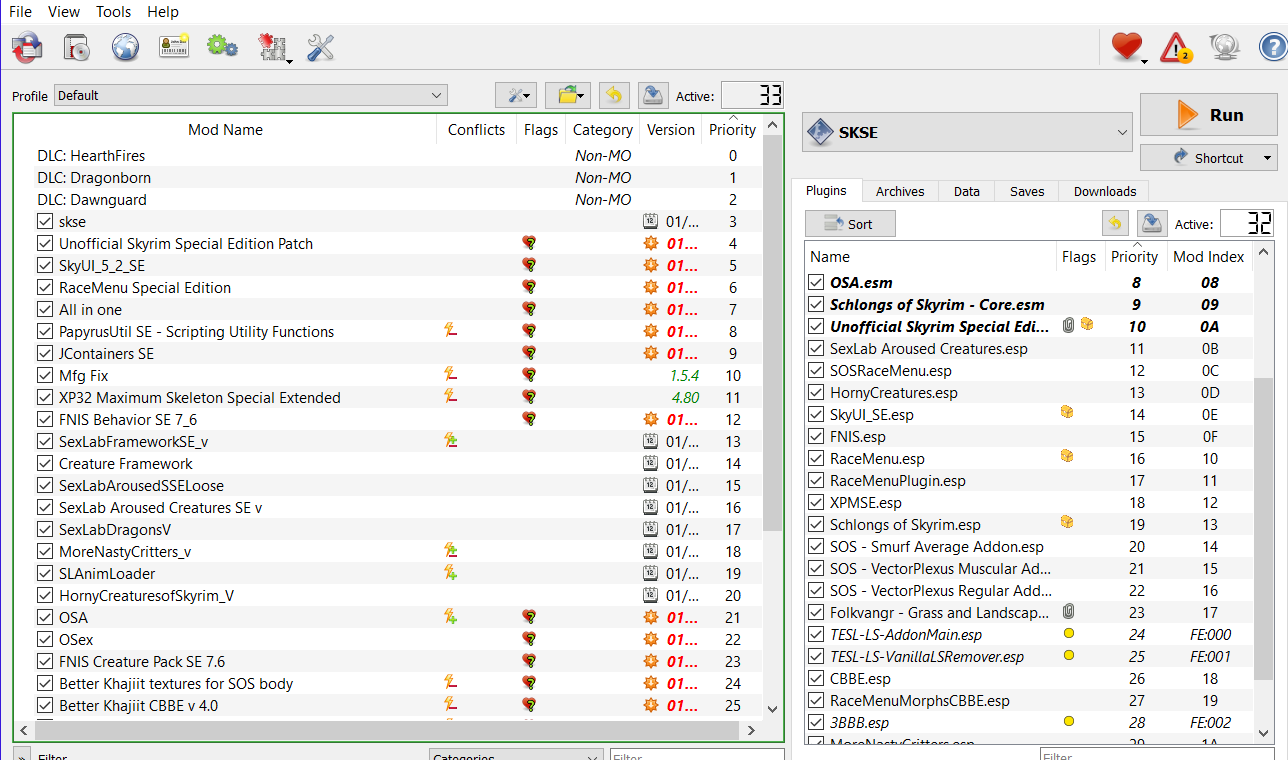1288x760 pixels.
Task: Click the yellow dot flag on 3BBB.esp
Action: point(1069,721)
